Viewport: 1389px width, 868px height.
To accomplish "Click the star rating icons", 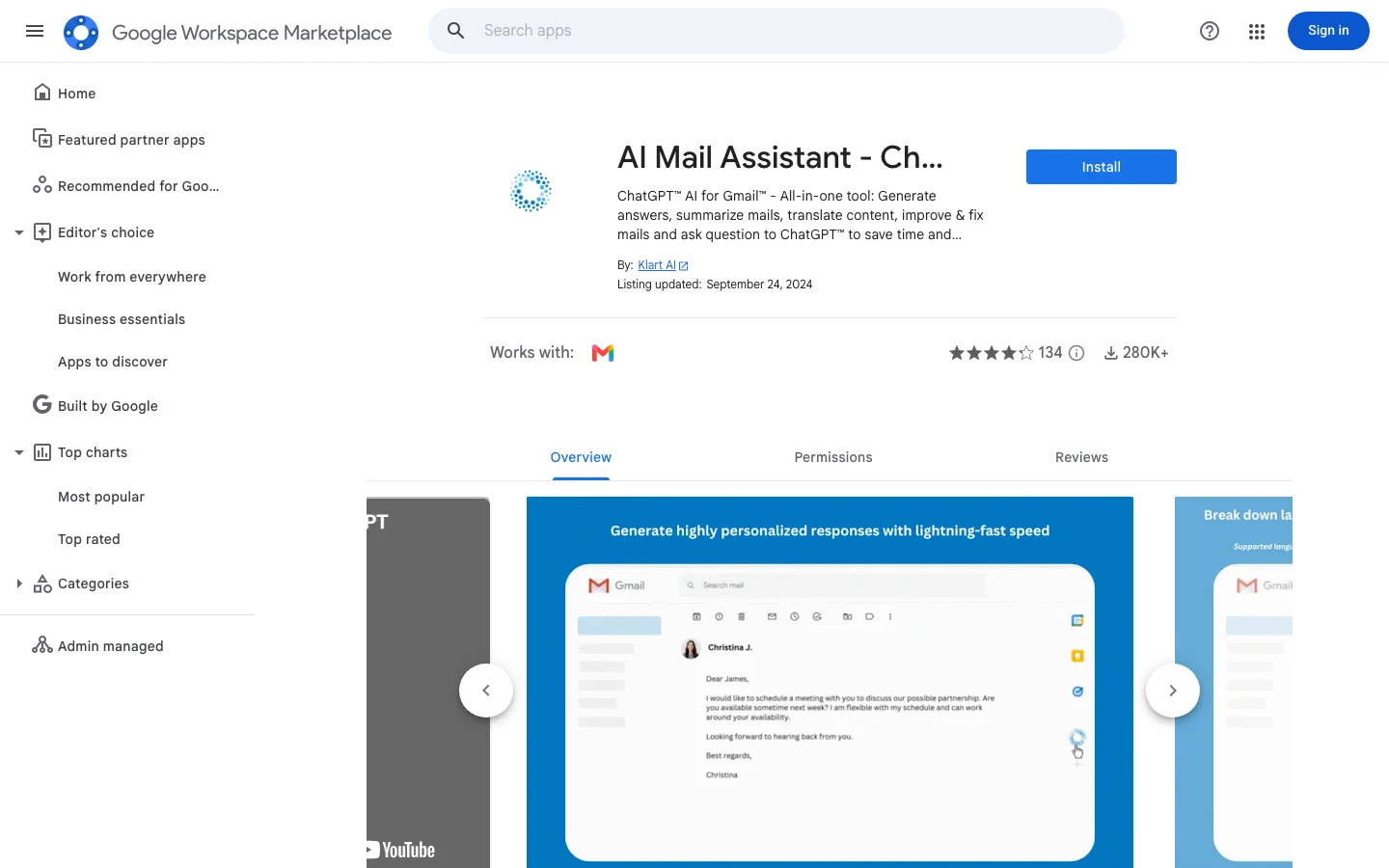I will 992,353.
